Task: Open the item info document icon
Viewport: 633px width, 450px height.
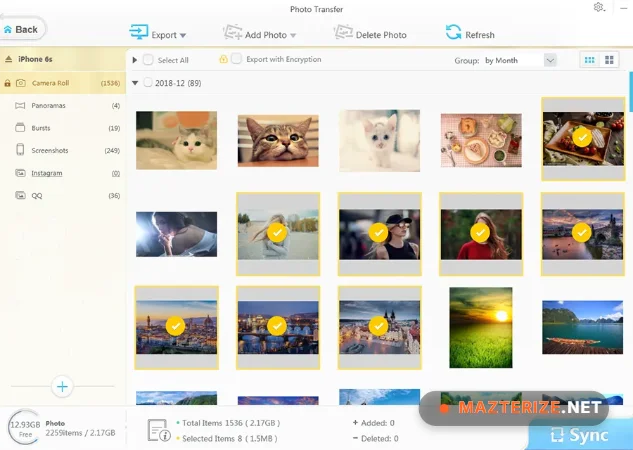Action: click(159, 430)
